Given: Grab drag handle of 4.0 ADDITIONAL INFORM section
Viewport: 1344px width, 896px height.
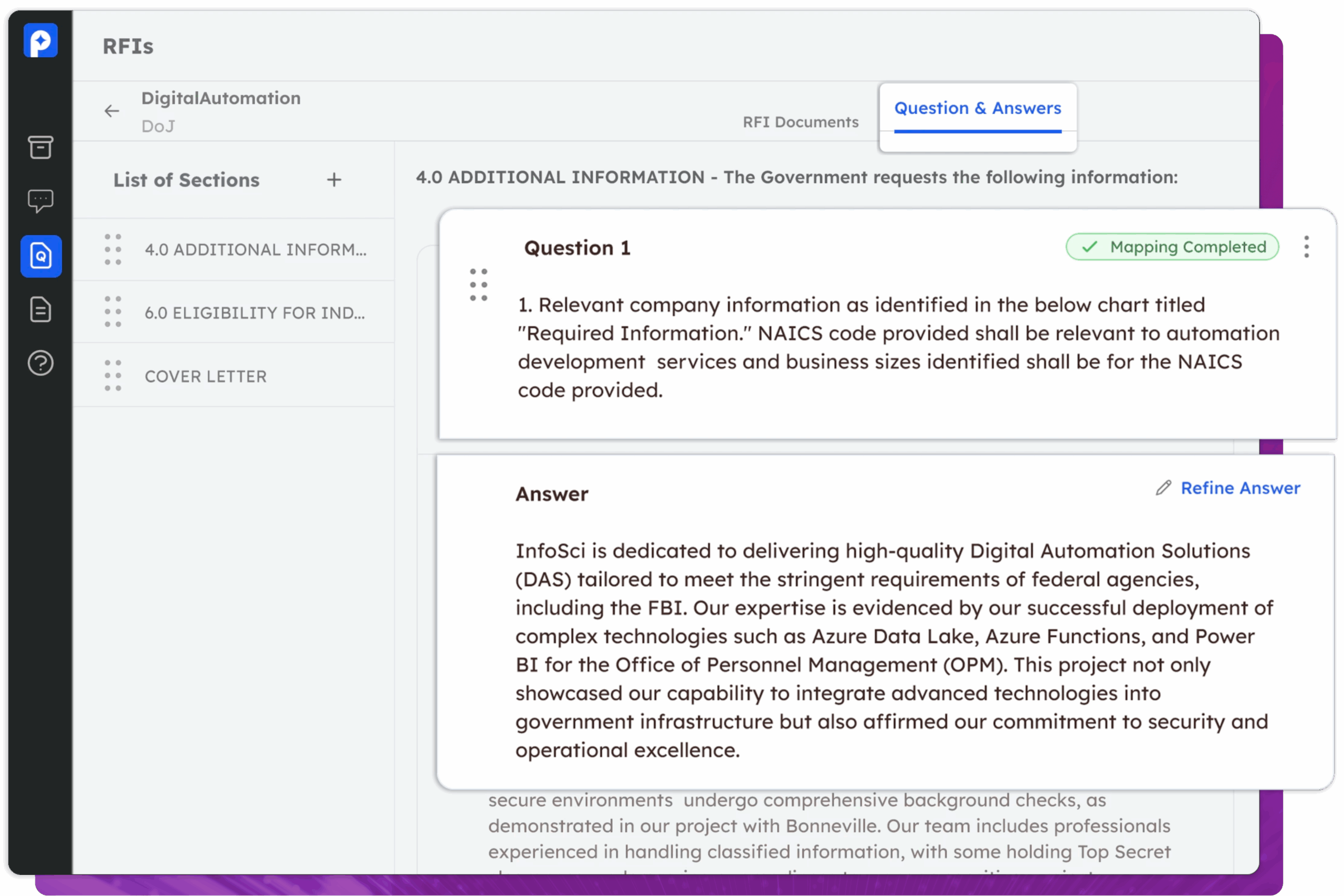Looking at the screenshot, I should click(x=113, y=250).
